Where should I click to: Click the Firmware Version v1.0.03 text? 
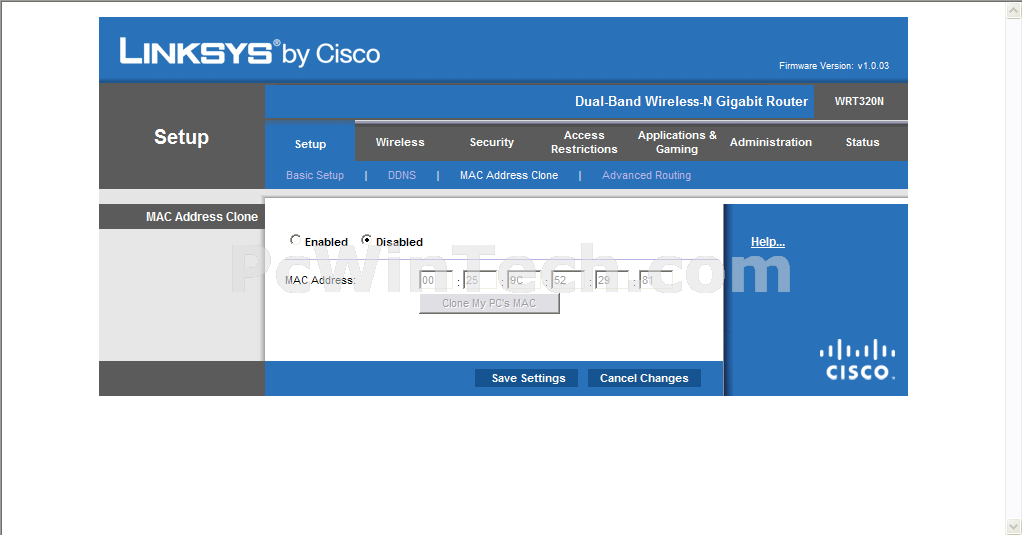[x=834, y=66]
